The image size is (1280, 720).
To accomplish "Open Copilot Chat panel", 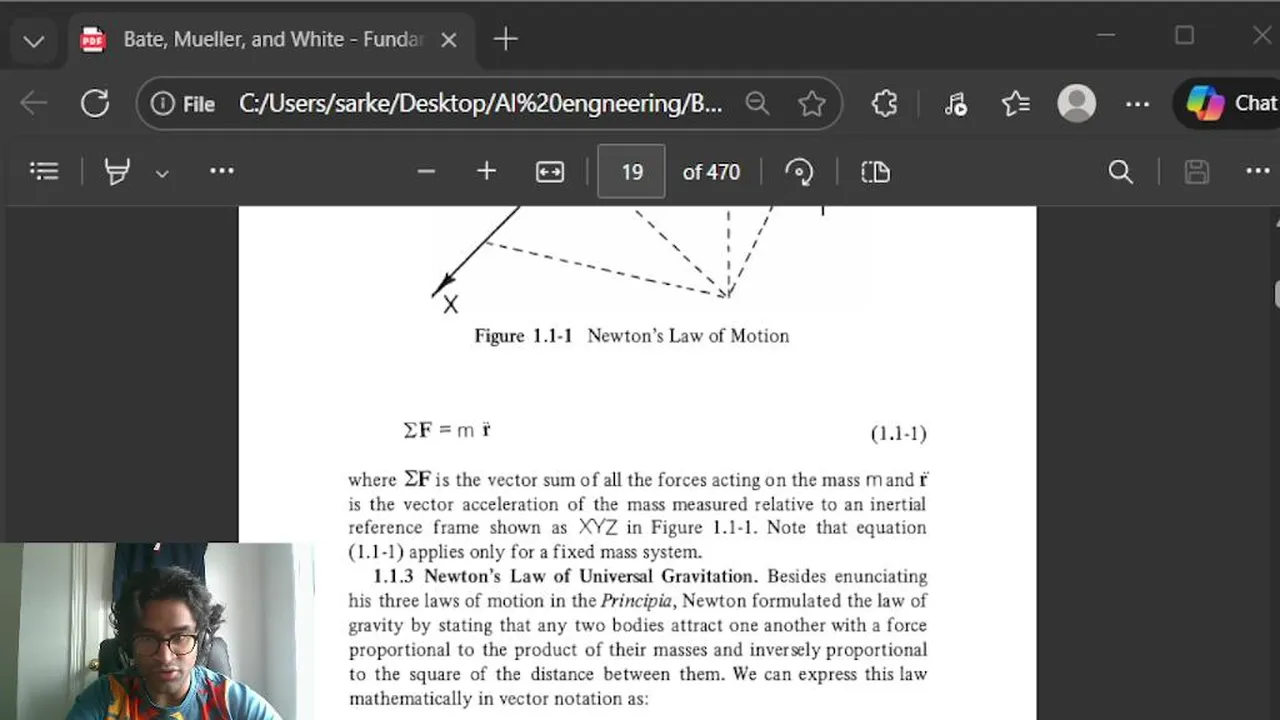I will (1228, 103).
